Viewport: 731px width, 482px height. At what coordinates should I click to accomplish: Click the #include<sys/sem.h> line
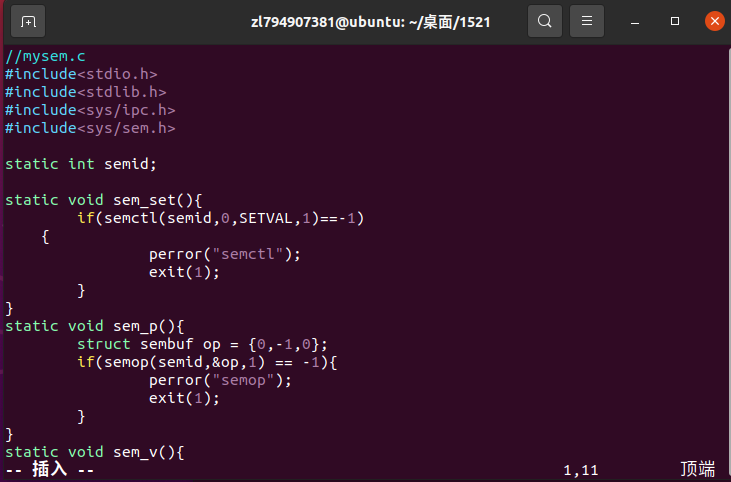tap(90, 128)
